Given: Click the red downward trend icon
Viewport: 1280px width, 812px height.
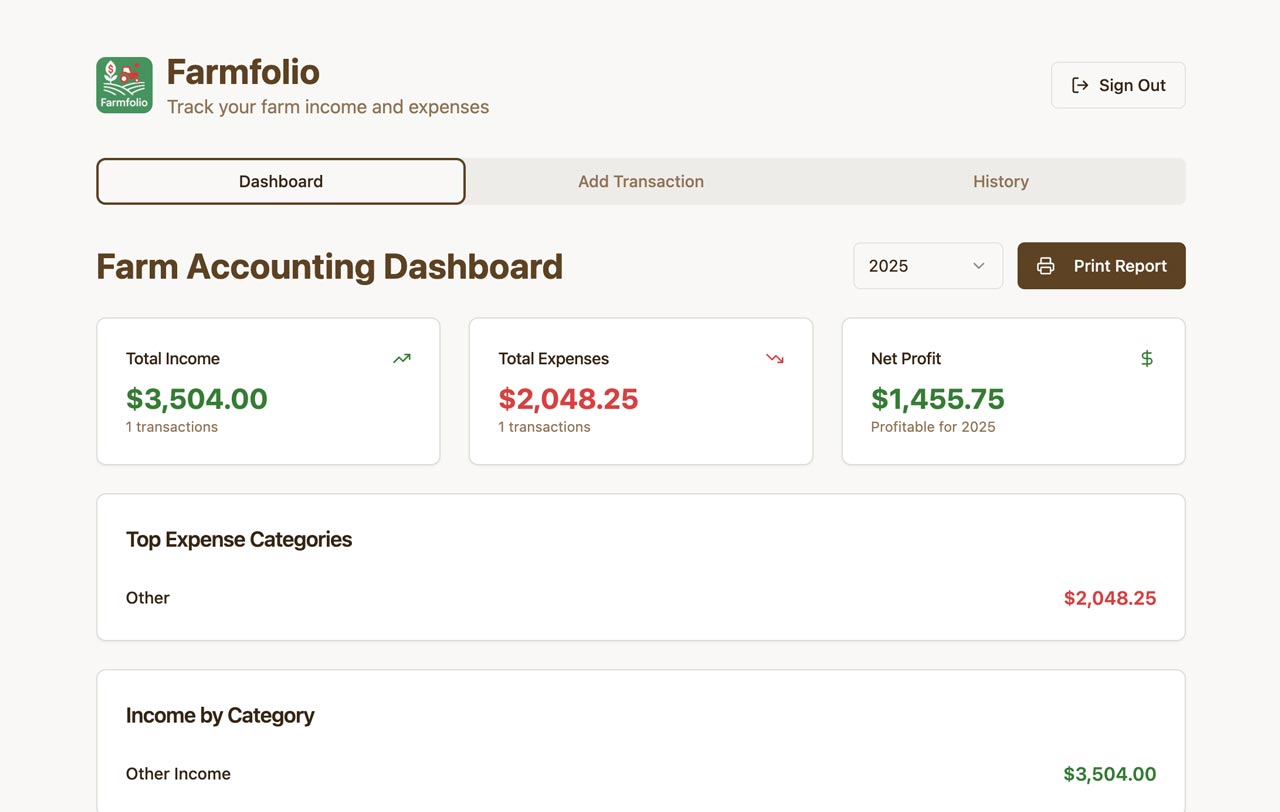Looking at the screenshot, I should pos(775,358).
